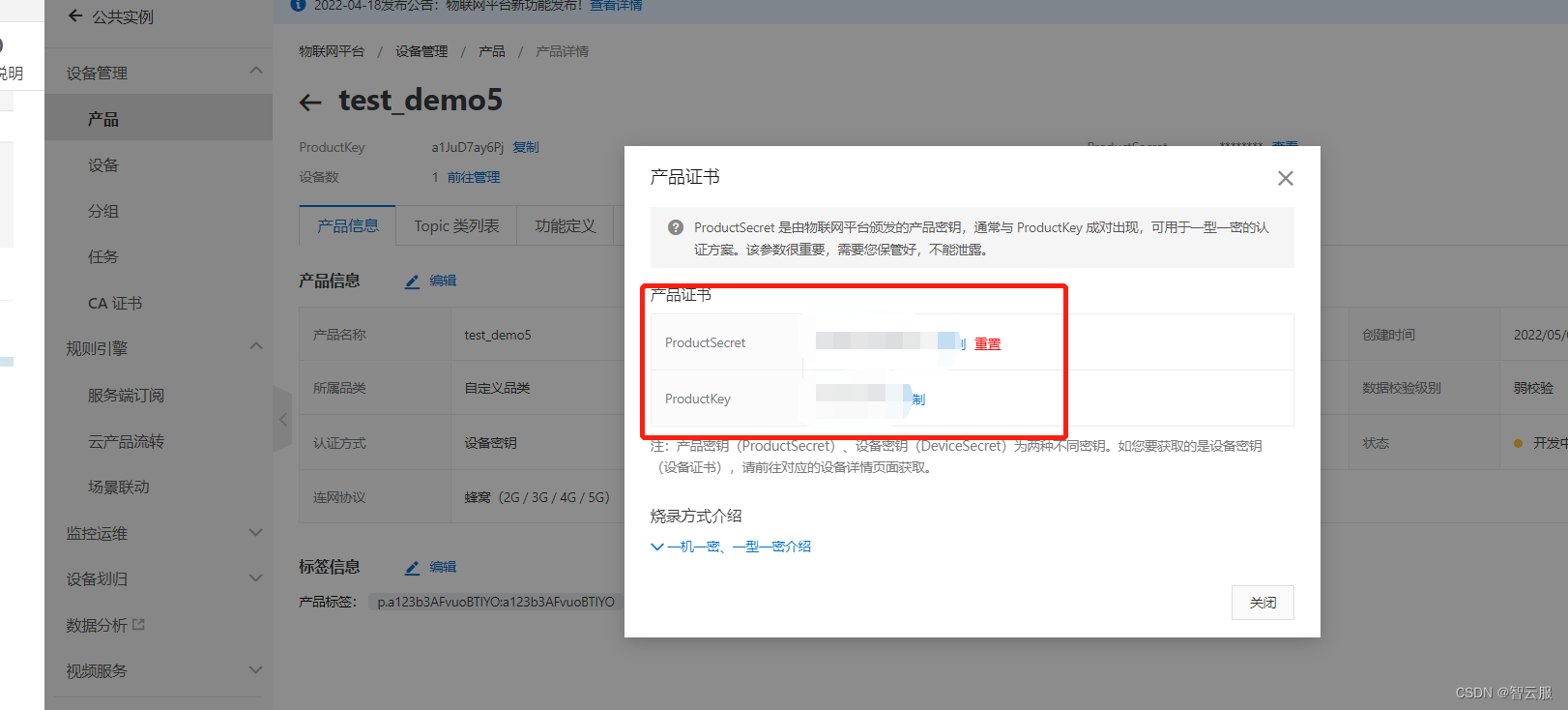The width and height of the screenshot is (1568, 710).
Task: Click 关闭 button in dialog
Action: point(1263,602)
